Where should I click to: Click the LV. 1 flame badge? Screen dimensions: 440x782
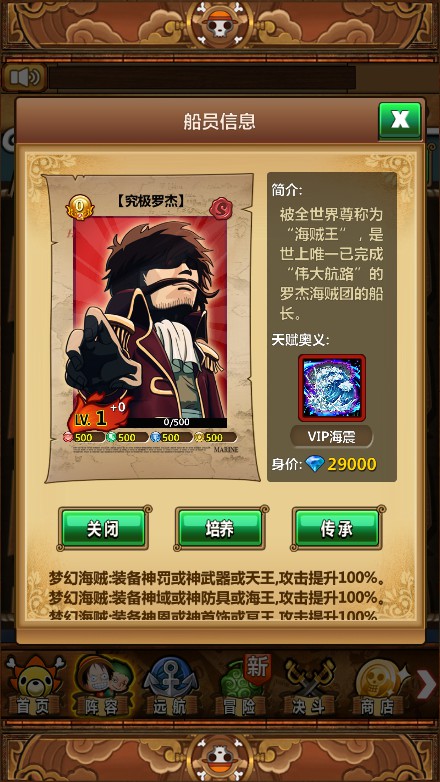95,417
